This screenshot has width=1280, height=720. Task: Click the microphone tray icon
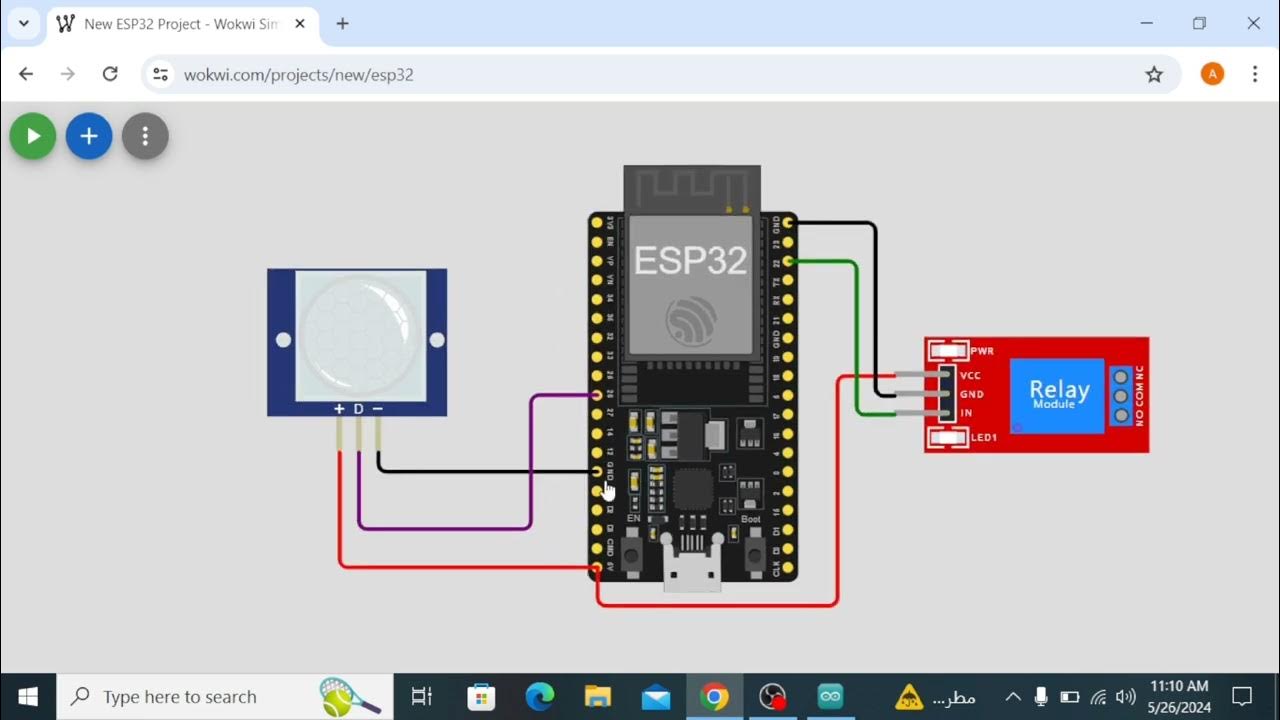(1041, 697)
